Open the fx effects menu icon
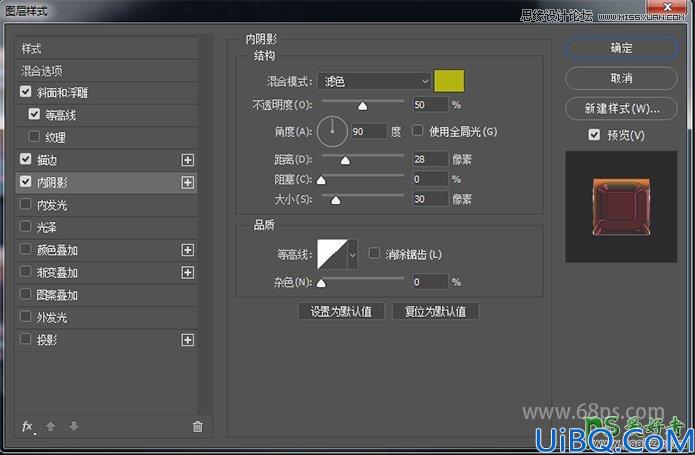 pyautogui.click(x=28, y=427)
